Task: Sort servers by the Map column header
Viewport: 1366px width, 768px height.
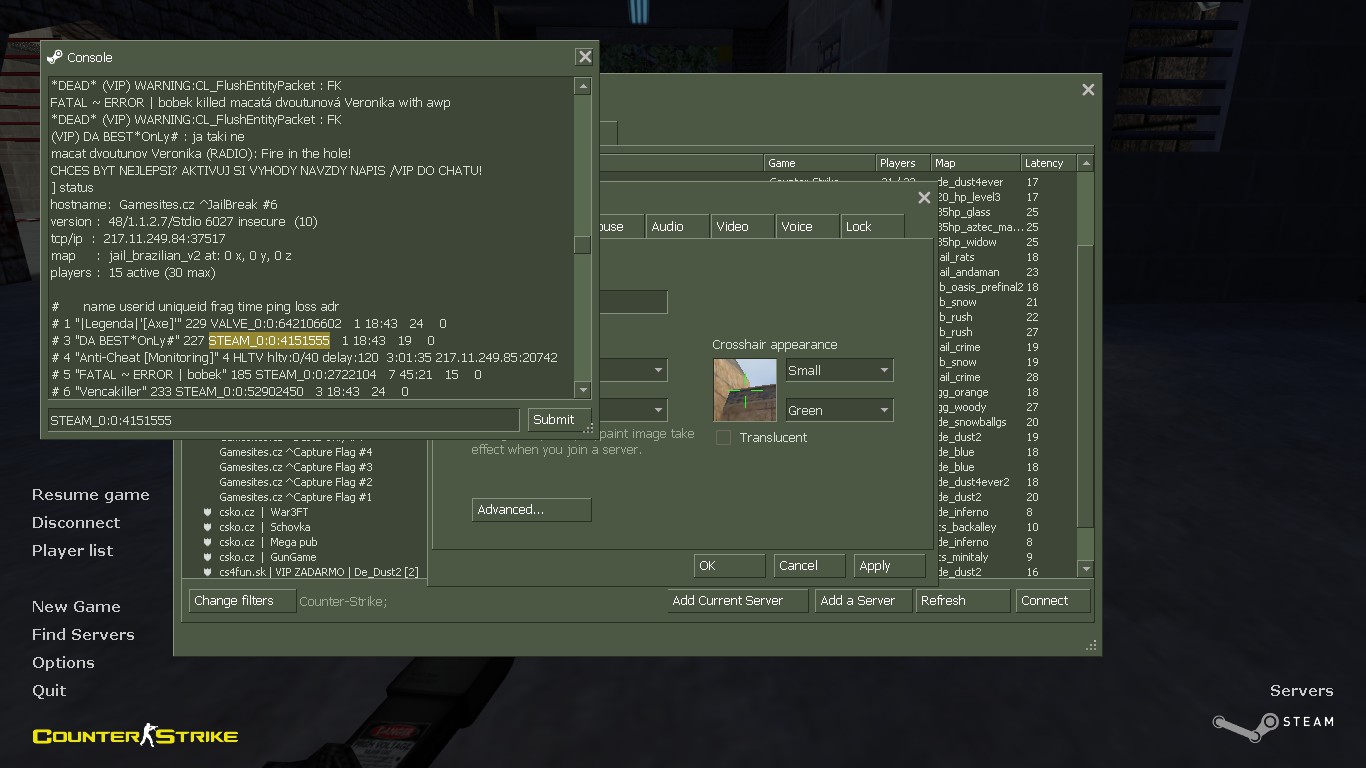Action: tap(975, 163)
